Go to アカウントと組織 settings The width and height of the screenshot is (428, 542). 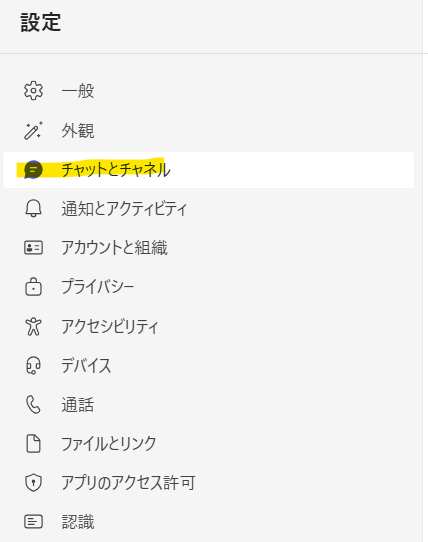[x=208, y=248]
